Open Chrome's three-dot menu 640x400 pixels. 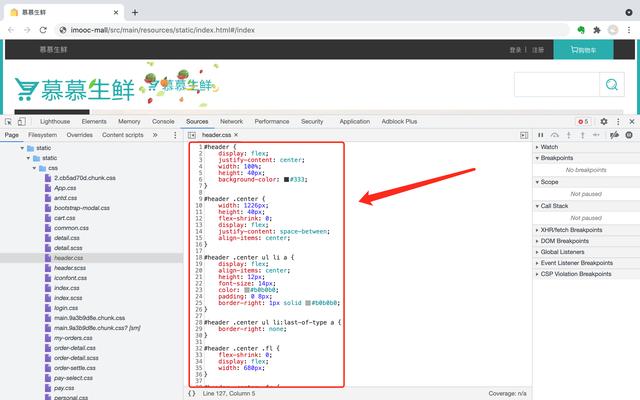coord(629,30)
